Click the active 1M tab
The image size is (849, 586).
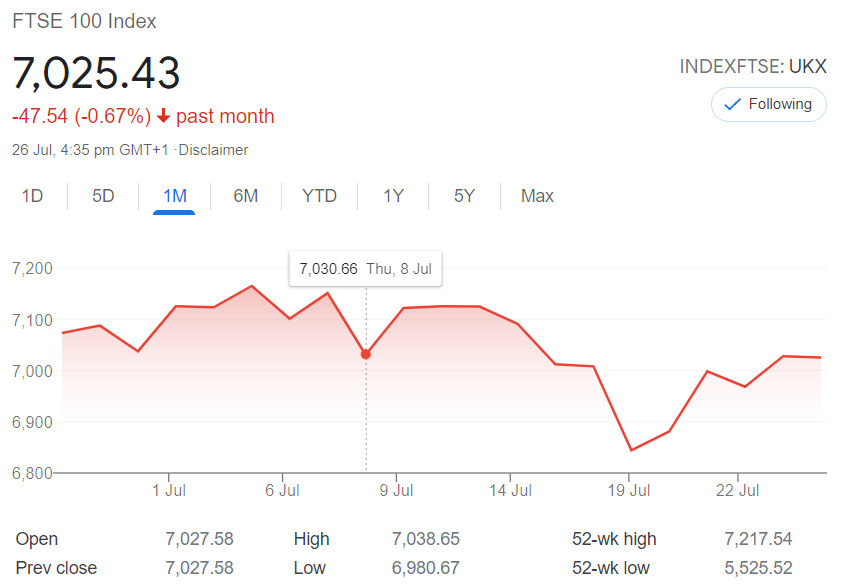coord(175,196)
